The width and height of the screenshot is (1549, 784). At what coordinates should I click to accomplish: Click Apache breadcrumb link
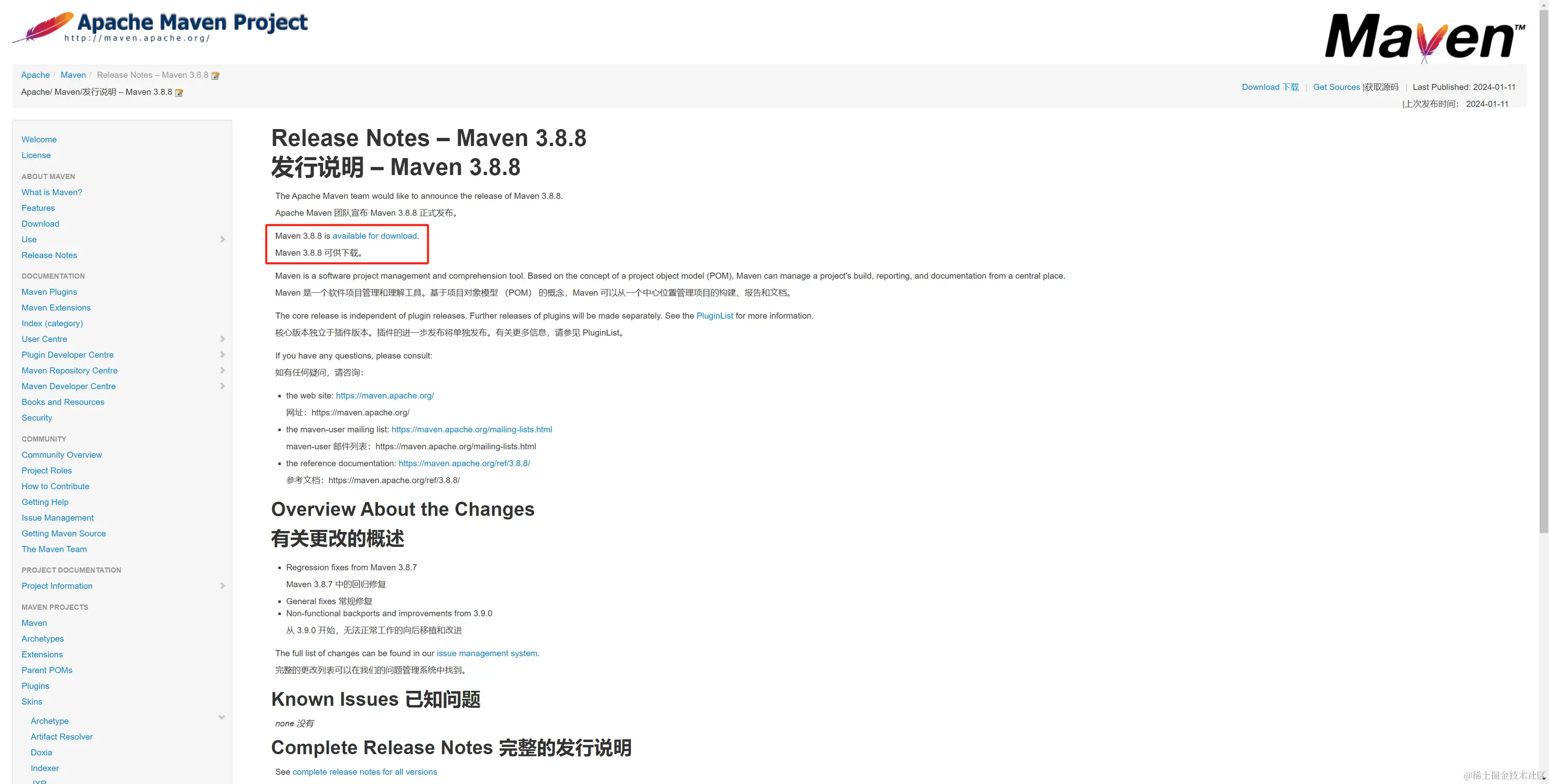click(x=35, y=75)
